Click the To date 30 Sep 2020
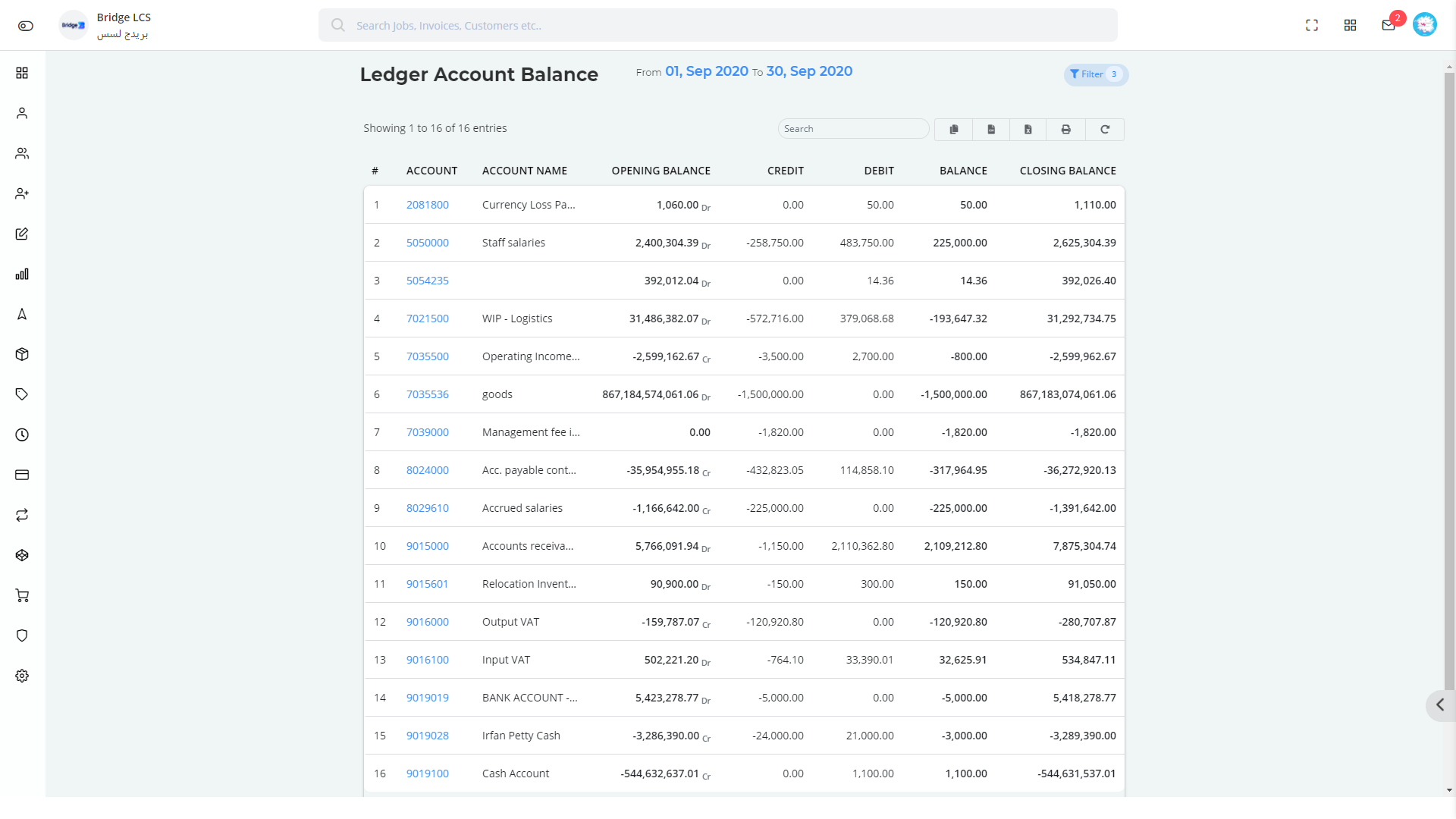Image resolution: width=1456 pixels, height=819 pixels. 808,71
